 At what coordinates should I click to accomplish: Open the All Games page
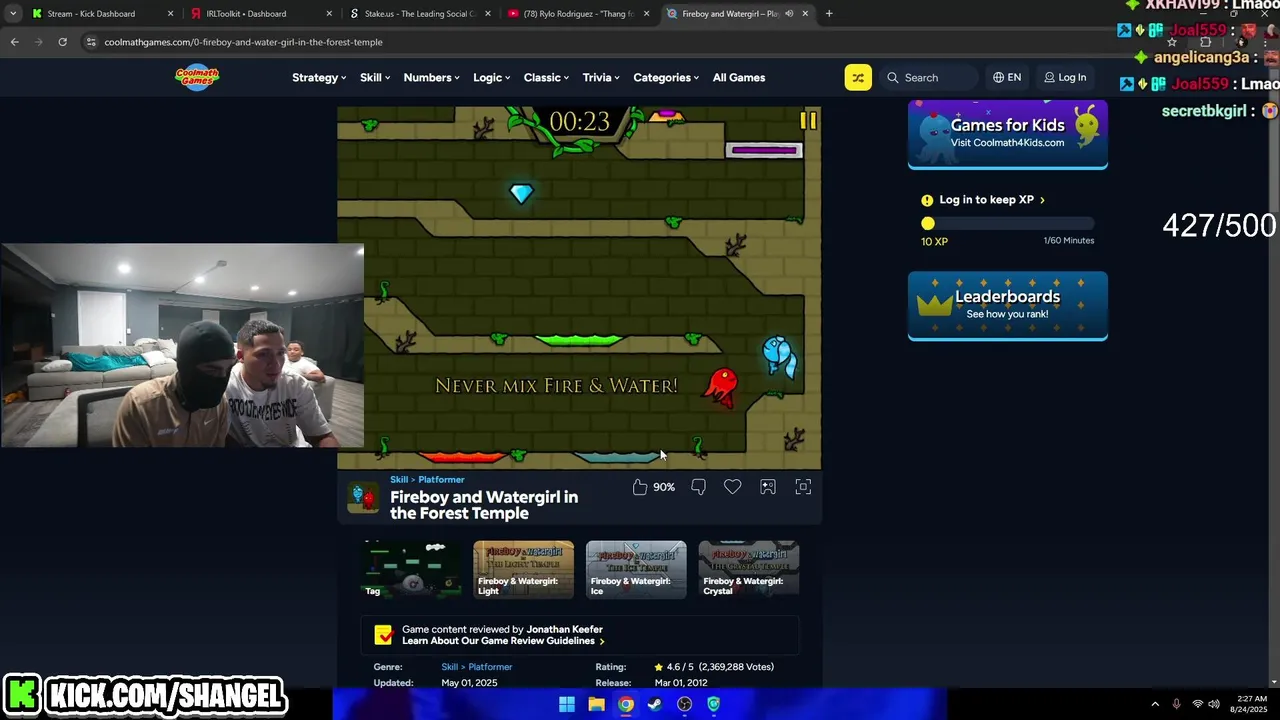tap(739, 77)
